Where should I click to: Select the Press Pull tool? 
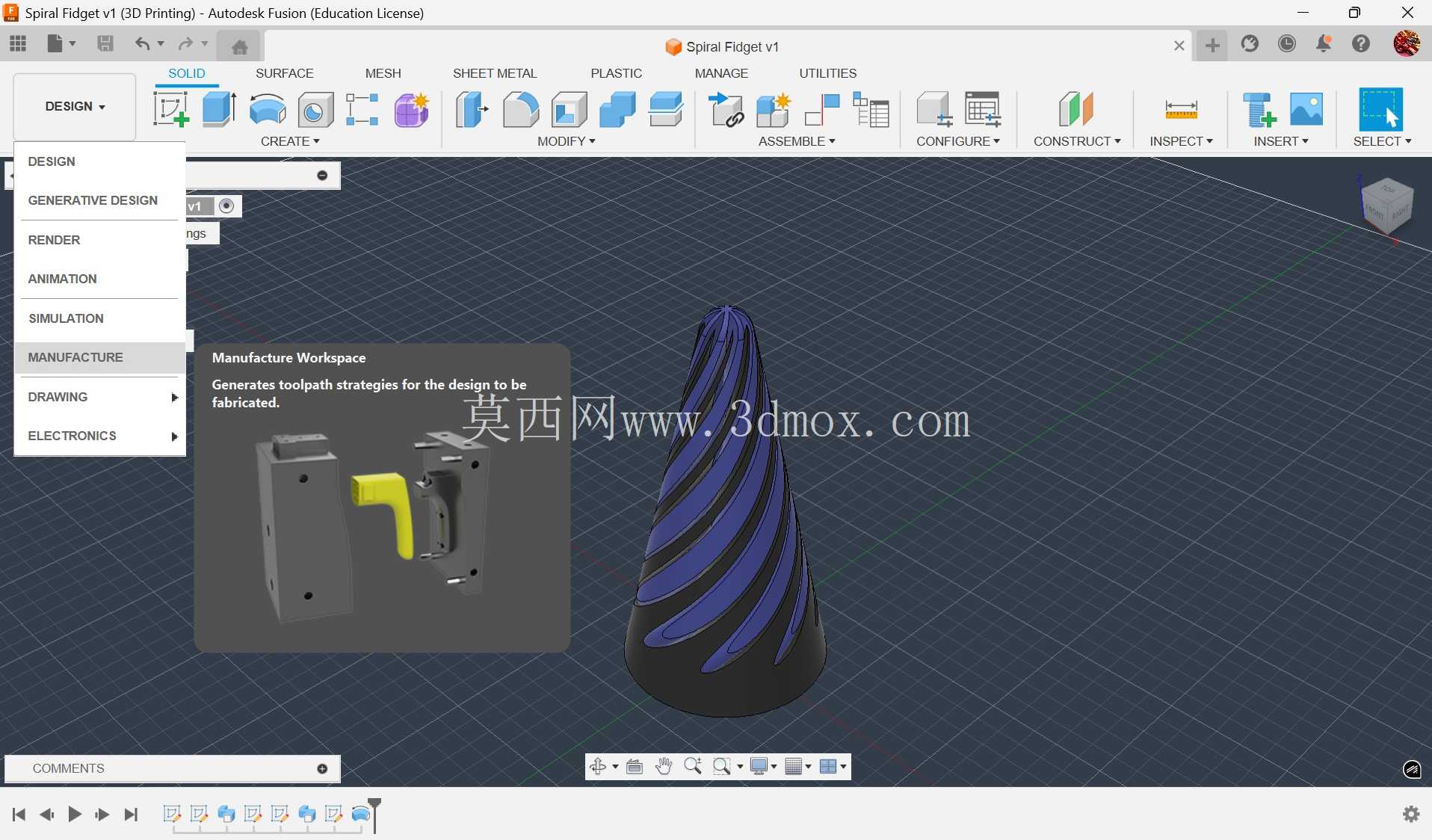tap(472, 109)
